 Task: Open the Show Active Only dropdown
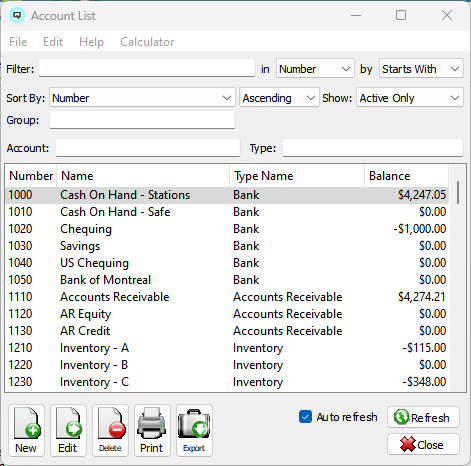pyautogui.click(x=410, y=98)
